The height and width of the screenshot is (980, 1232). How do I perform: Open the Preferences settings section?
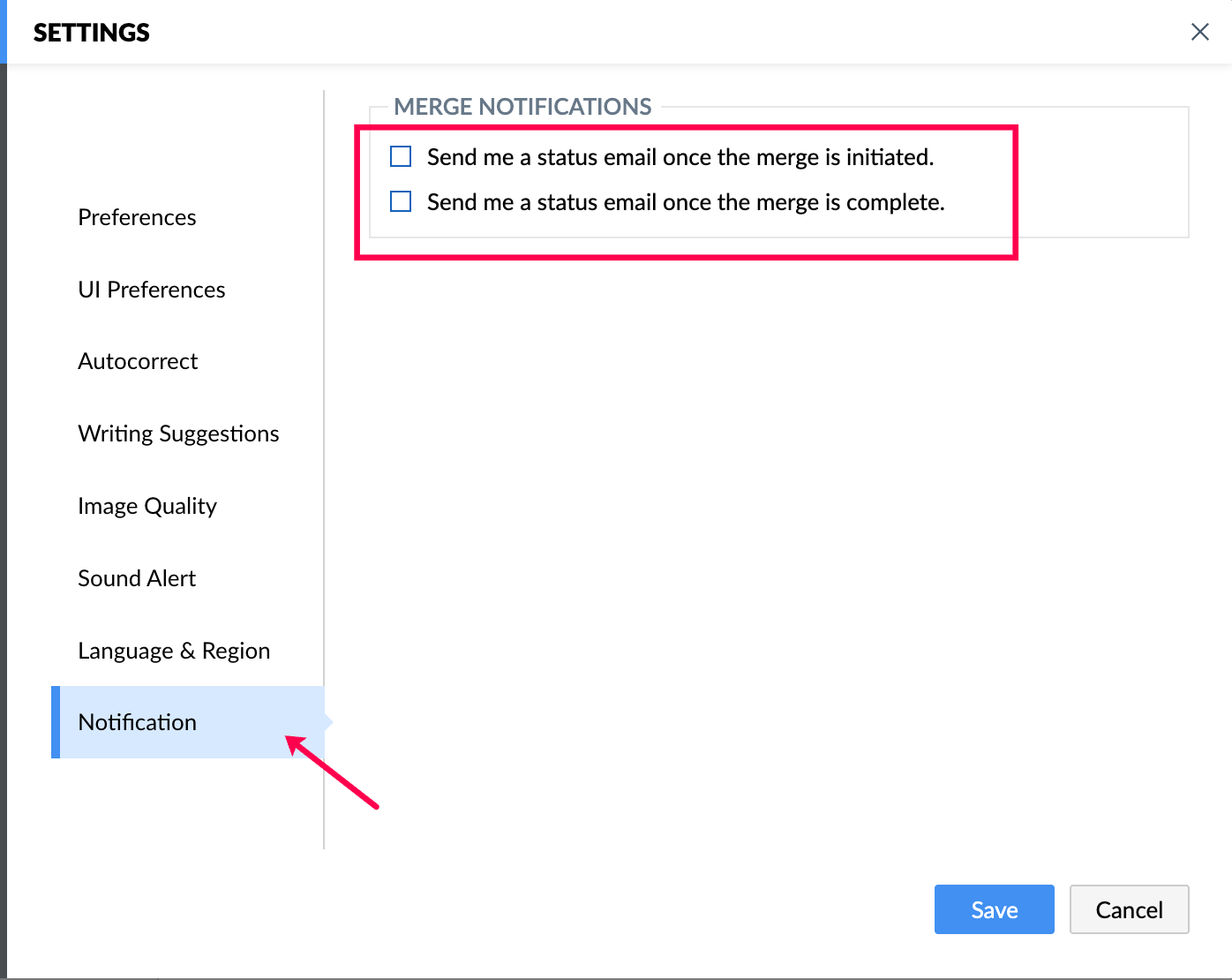tap(137, 217)
